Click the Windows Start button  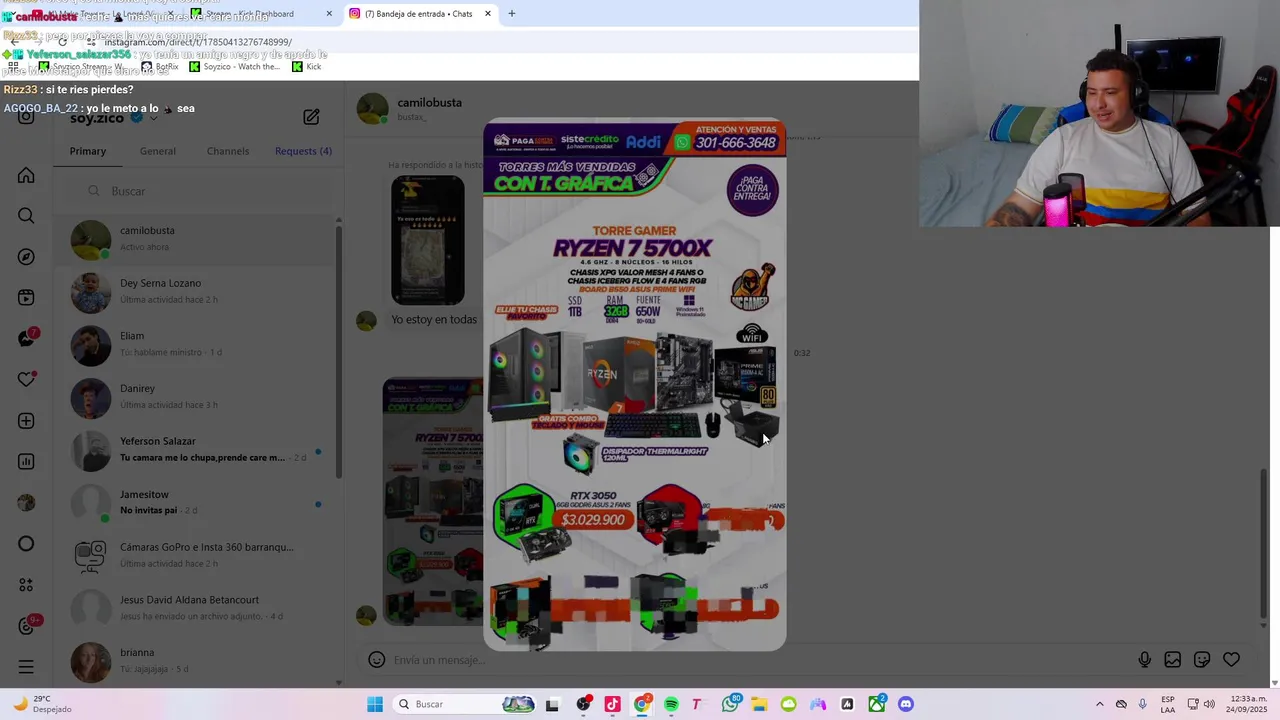click(x=375, y=704)
